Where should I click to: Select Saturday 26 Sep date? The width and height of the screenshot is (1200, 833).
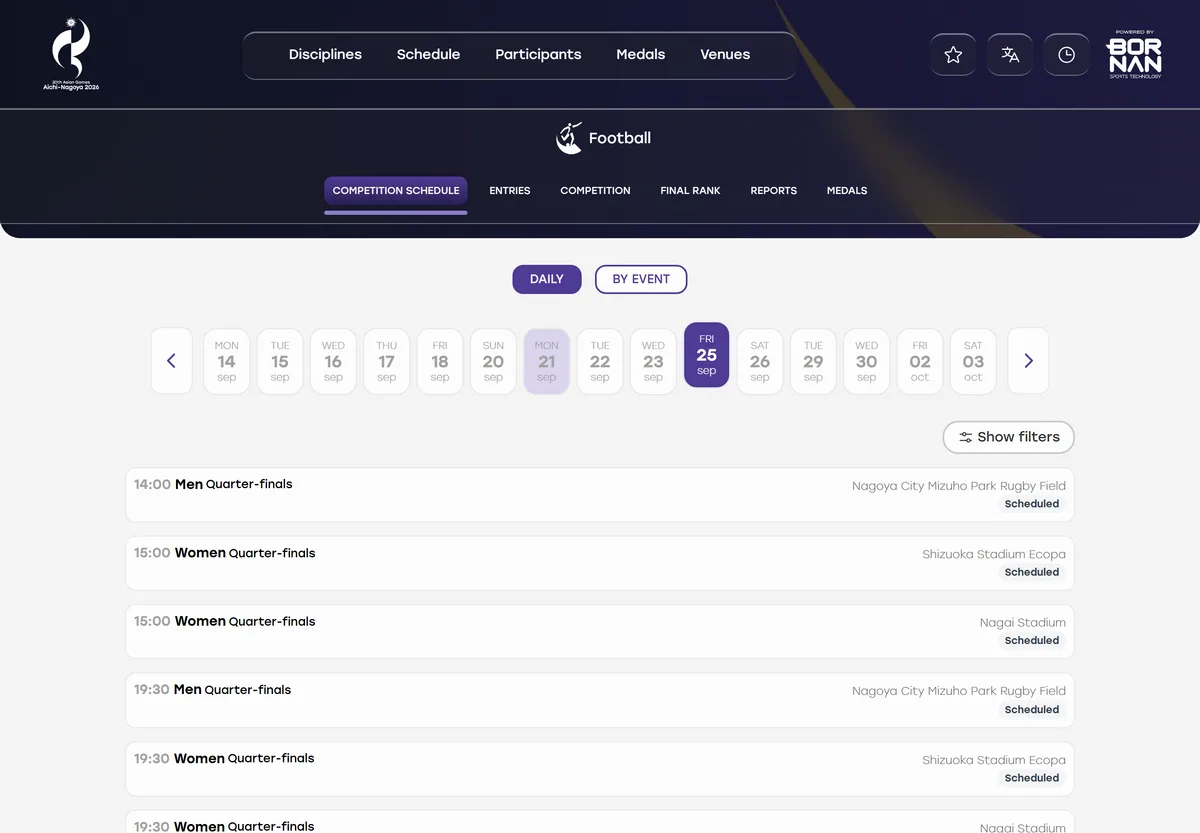pos(760,361)
